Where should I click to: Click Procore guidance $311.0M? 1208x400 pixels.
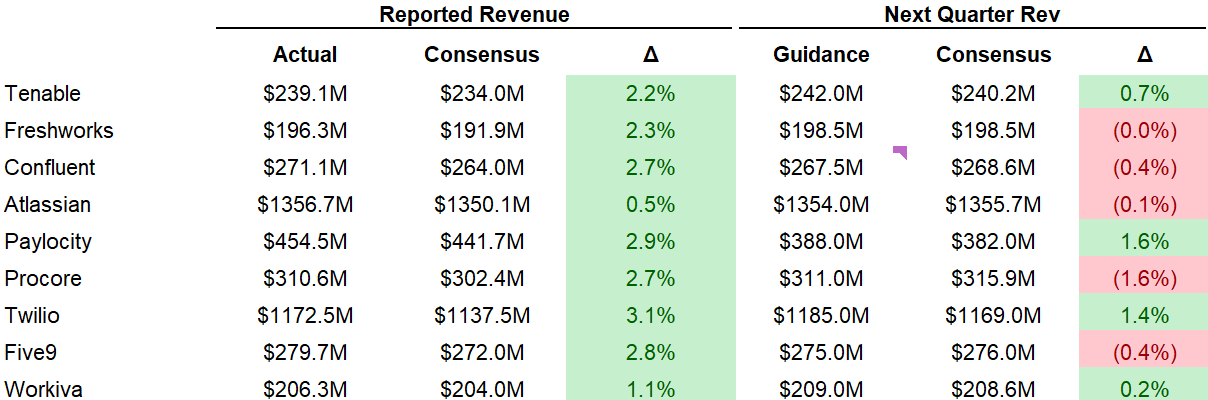coord(821,278)
